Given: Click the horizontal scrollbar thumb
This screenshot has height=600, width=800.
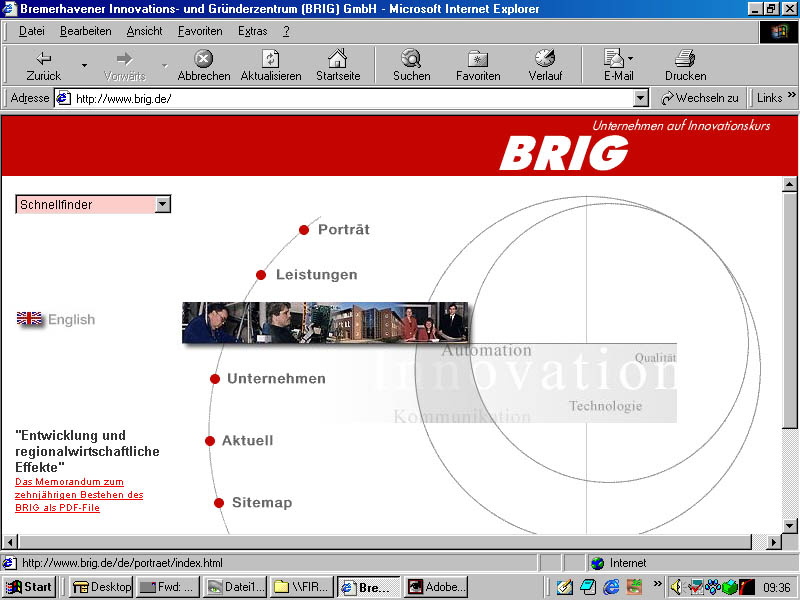Looking at the screenshot, I should coord(385,542).
